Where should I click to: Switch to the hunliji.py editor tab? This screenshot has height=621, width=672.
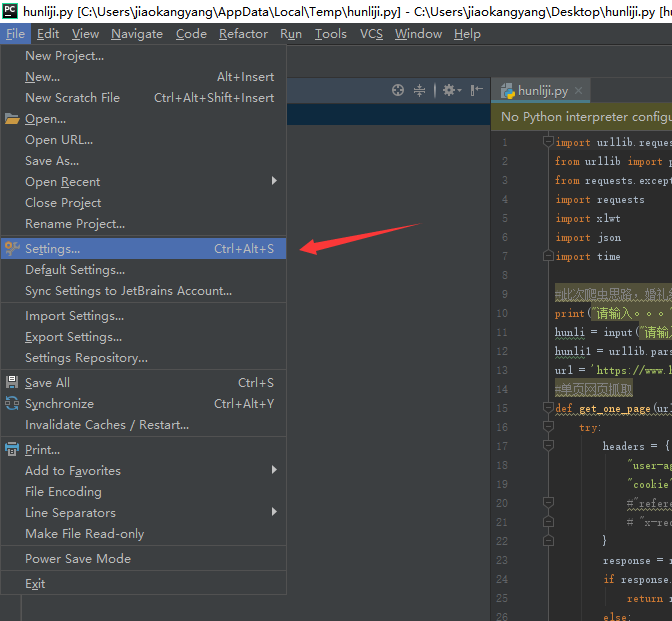[542, 91]
